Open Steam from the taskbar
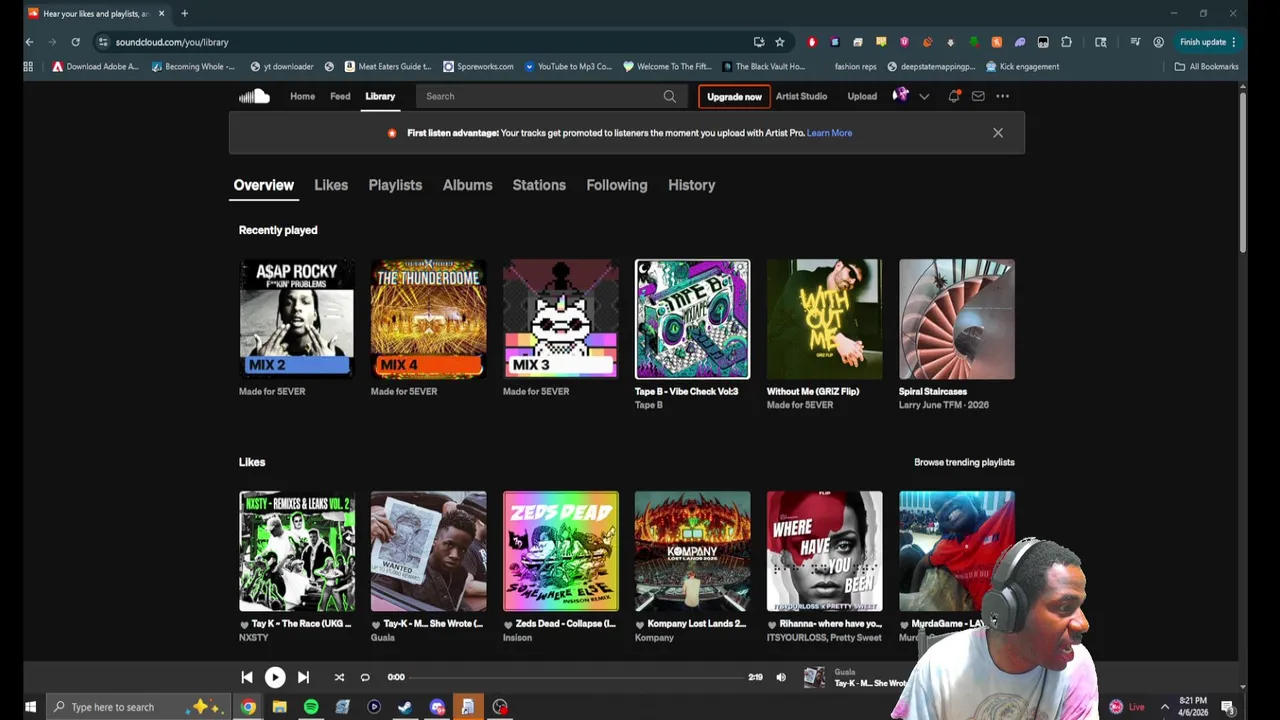 [405, 707]
